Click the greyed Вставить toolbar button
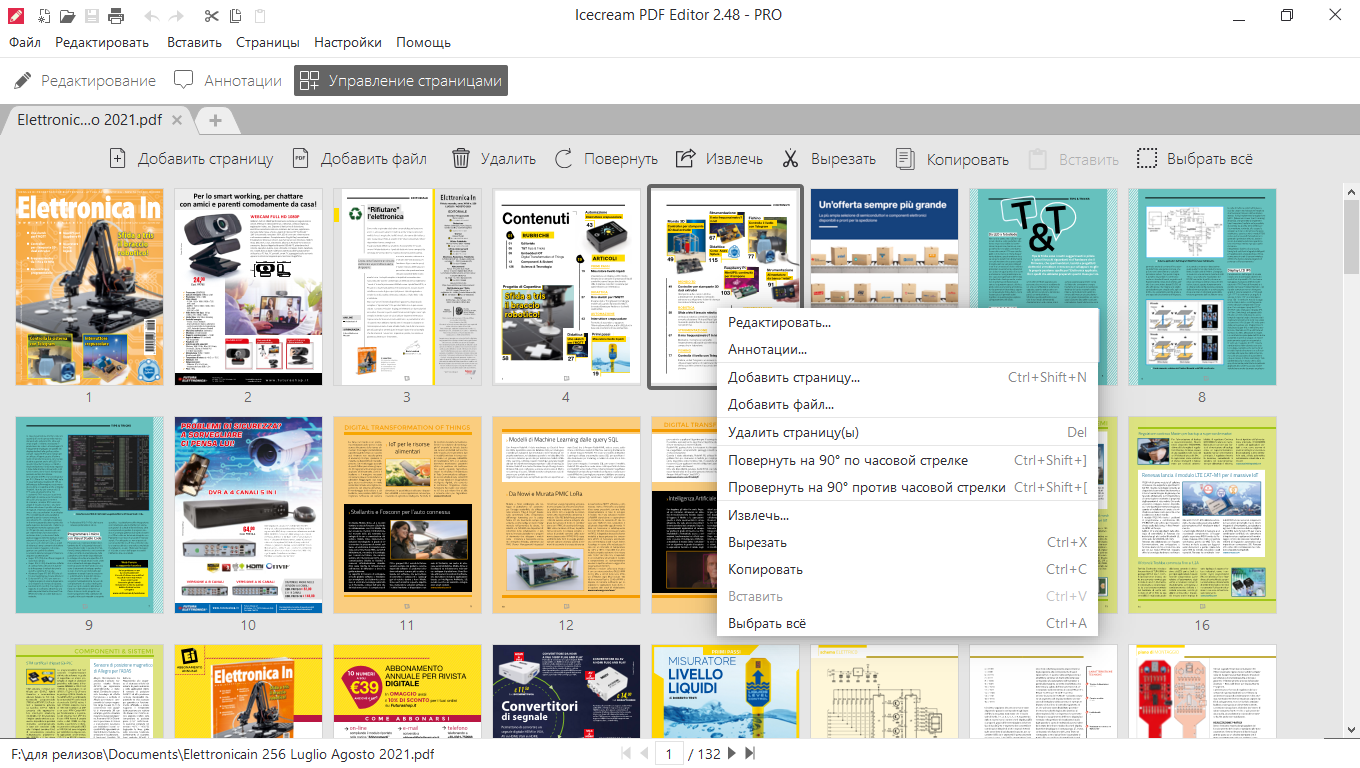1360x768 pixels. pyautogui.click(x=1074, y=159)
